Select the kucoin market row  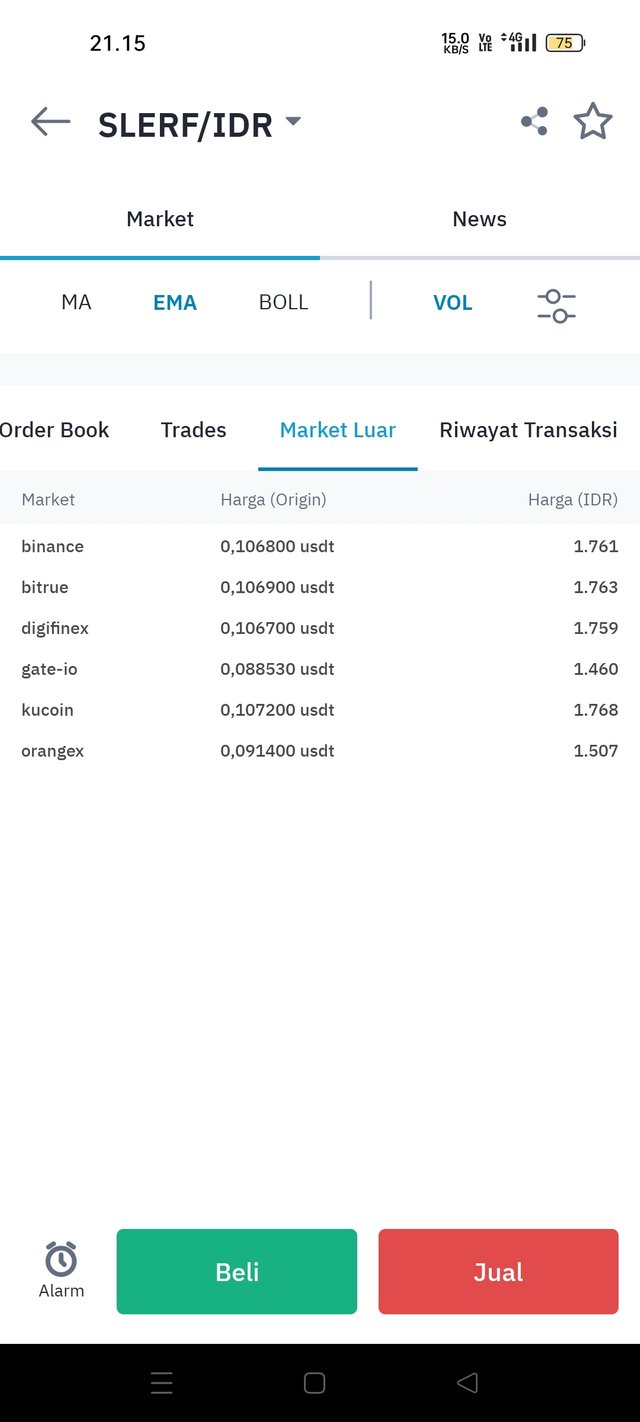pyautogui.click(x=320, y=710)
